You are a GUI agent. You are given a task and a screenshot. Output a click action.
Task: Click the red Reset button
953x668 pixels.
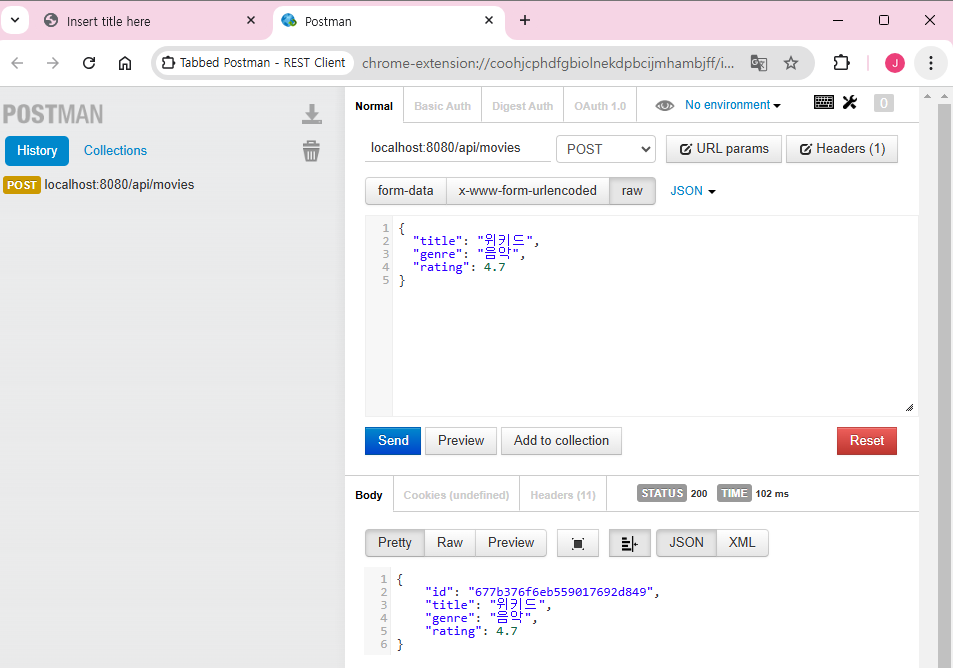[x=867, y=441]
